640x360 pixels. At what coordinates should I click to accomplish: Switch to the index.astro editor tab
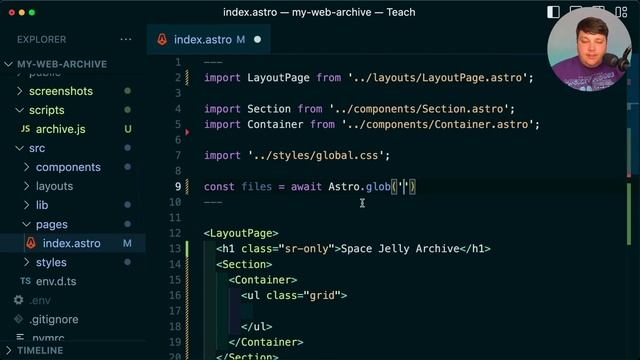click(x=208, y=39)
